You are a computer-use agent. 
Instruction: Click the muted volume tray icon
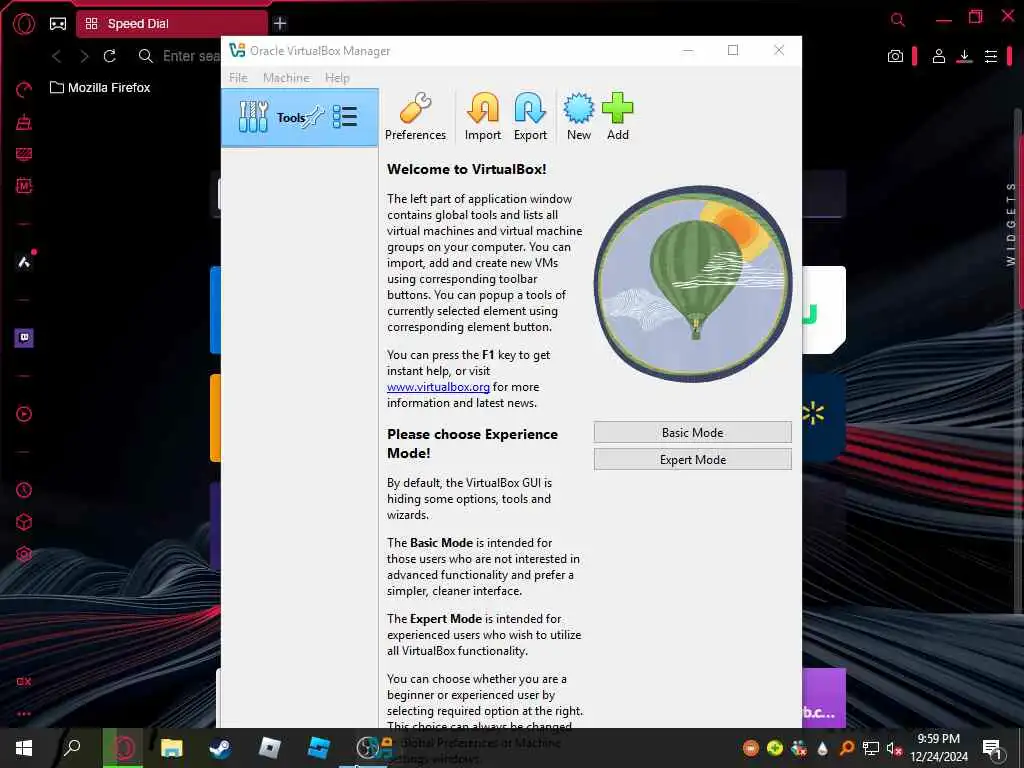pos(894,748)
